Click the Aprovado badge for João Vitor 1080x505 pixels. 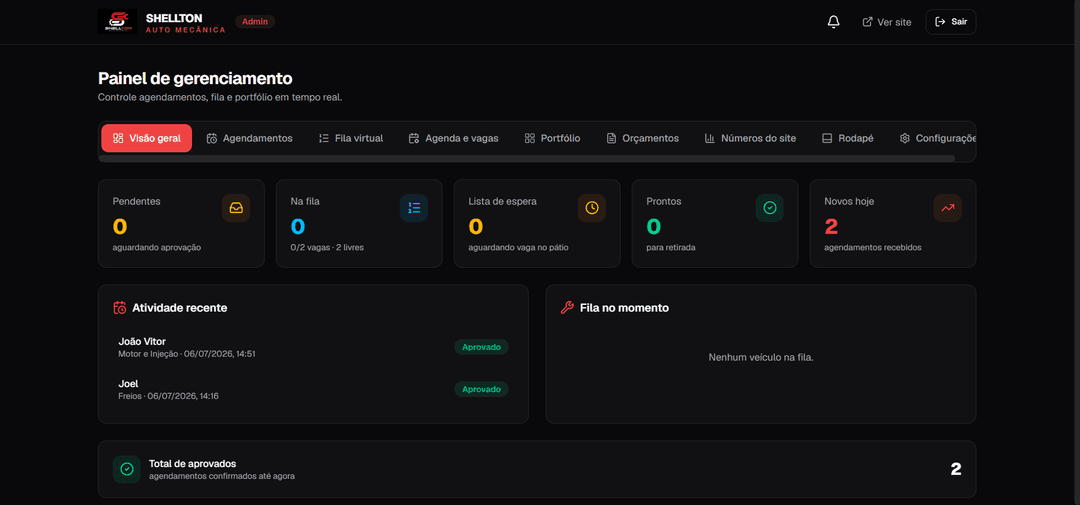[x=481, y=347]
